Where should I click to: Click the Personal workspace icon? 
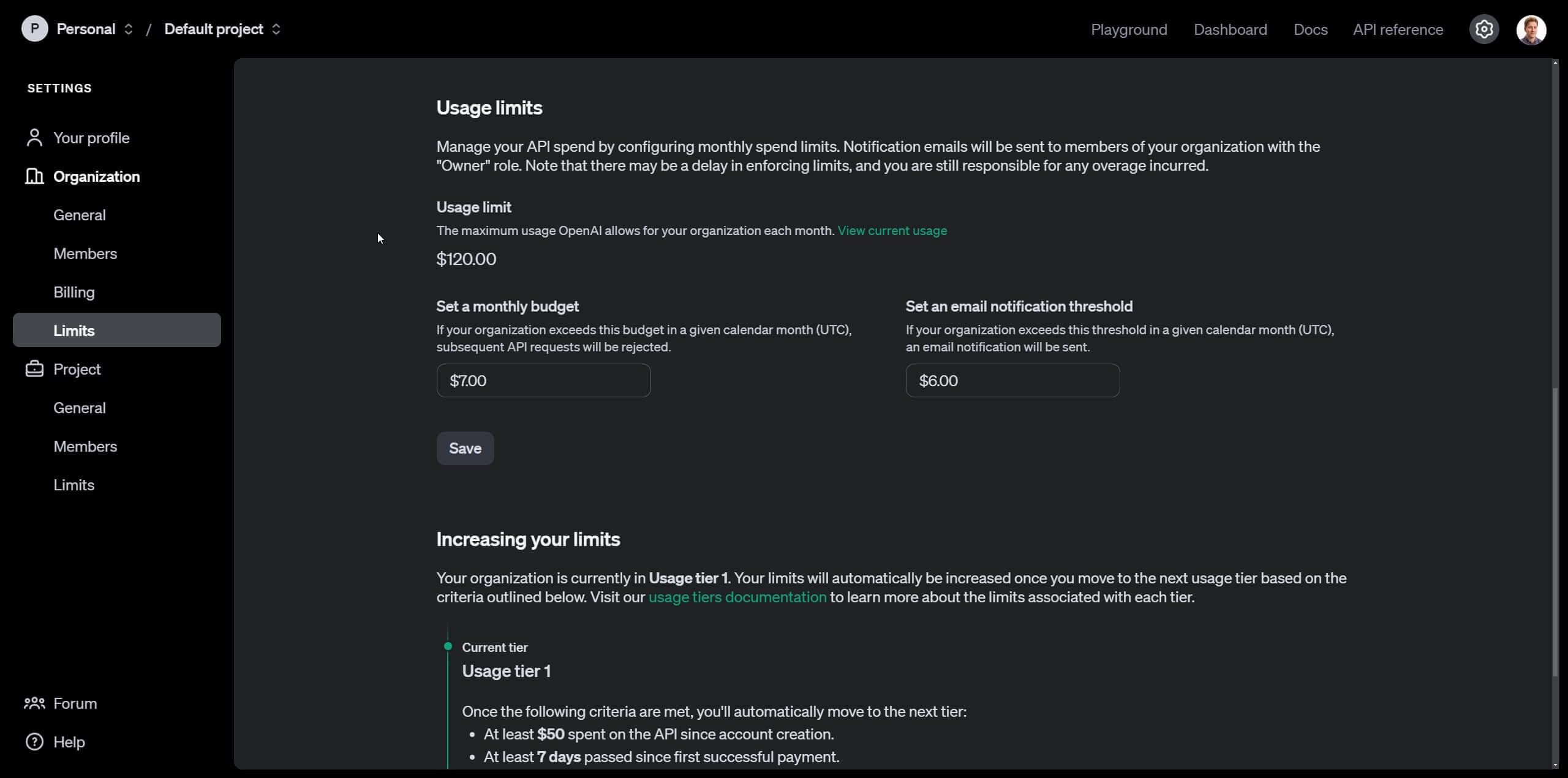(35, 29)
